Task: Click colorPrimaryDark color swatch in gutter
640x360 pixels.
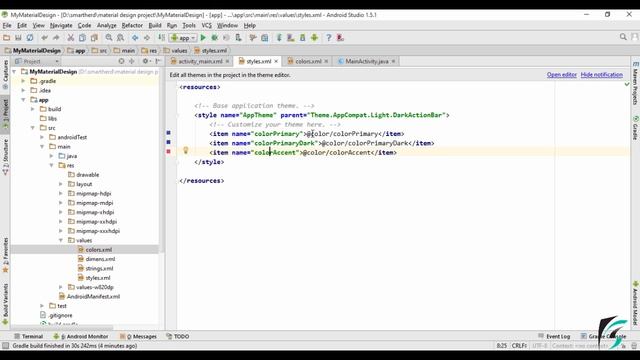Action: pyautogui.click(x=168, y=142)
